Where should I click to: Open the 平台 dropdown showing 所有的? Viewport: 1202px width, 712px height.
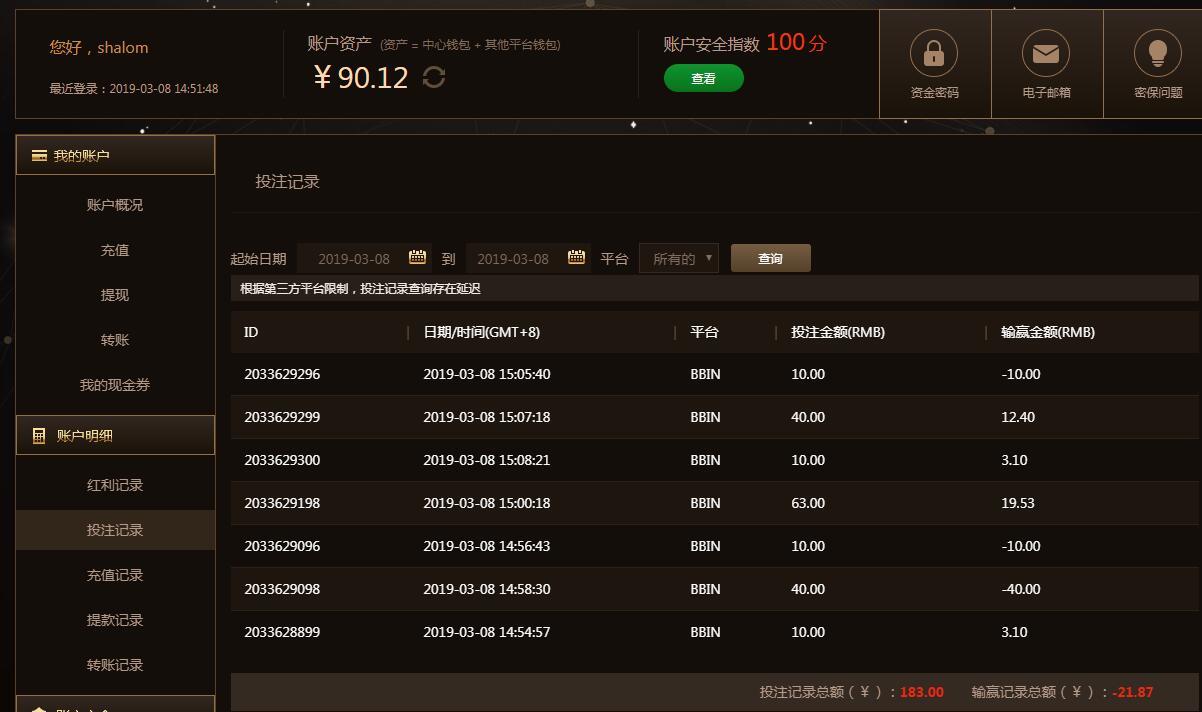point(679,258)
